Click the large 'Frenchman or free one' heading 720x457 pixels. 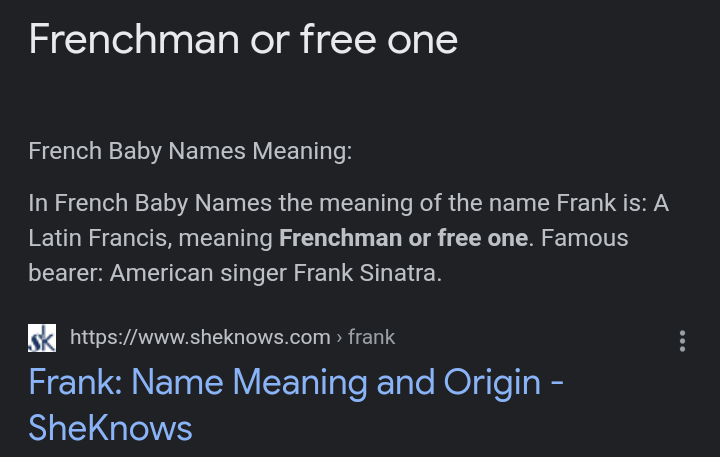pyautogui.click(x=243, y=40)
